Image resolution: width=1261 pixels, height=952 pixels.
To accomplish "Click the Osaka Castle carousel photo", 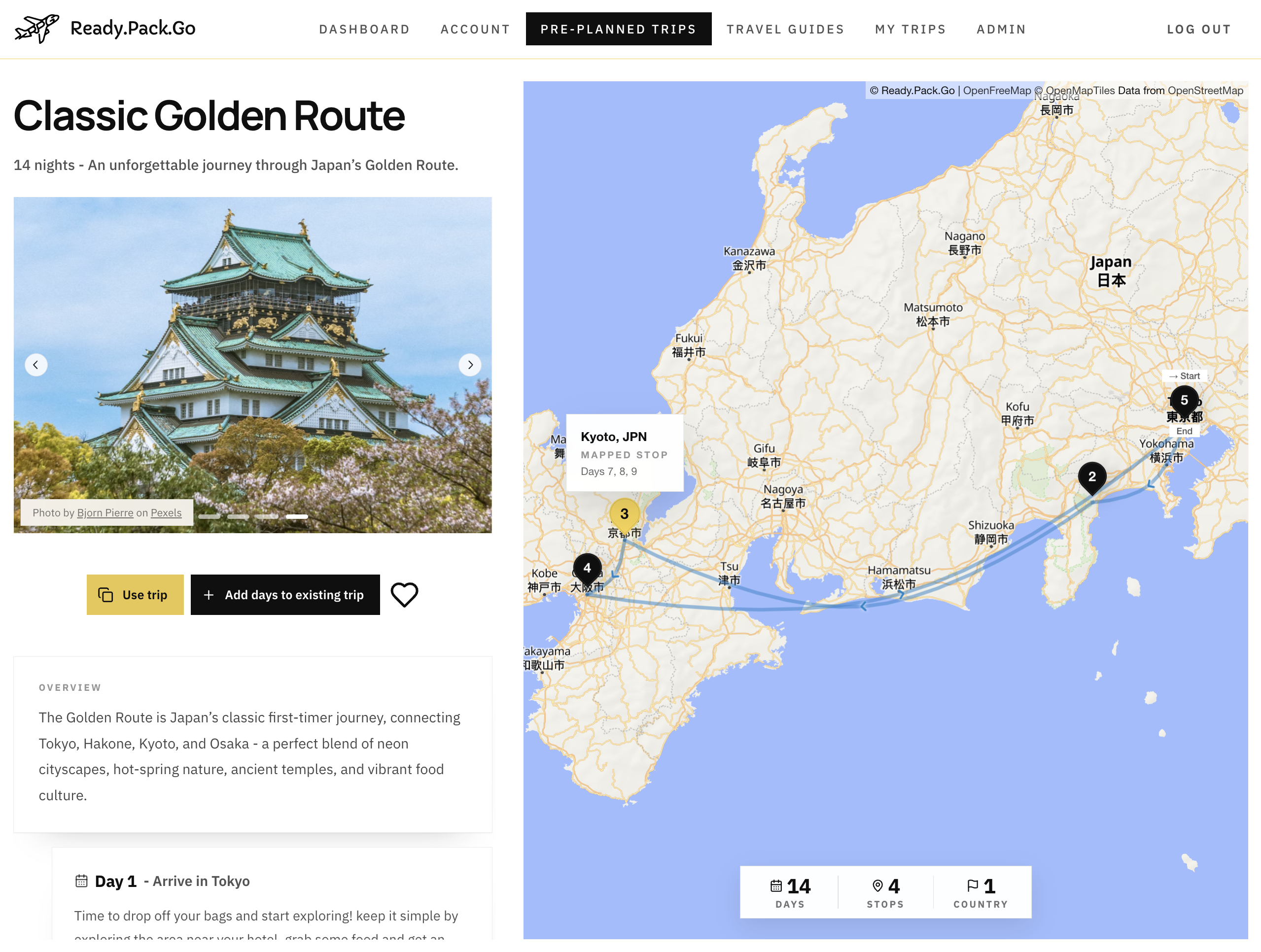I will pyautogui.click(x=252, y=365).
